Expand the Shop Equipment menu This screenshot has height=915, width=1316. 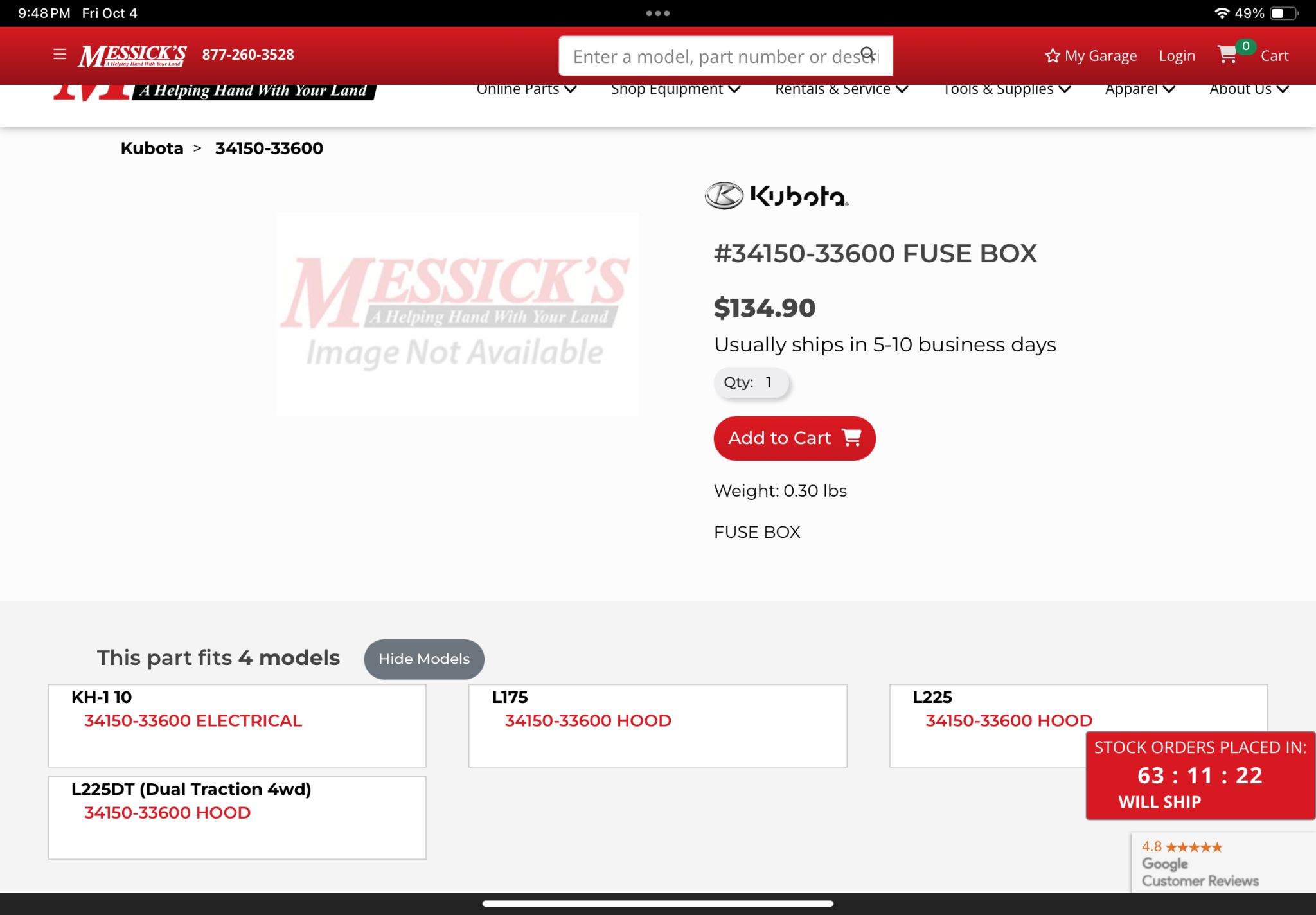tap(675, 89)
